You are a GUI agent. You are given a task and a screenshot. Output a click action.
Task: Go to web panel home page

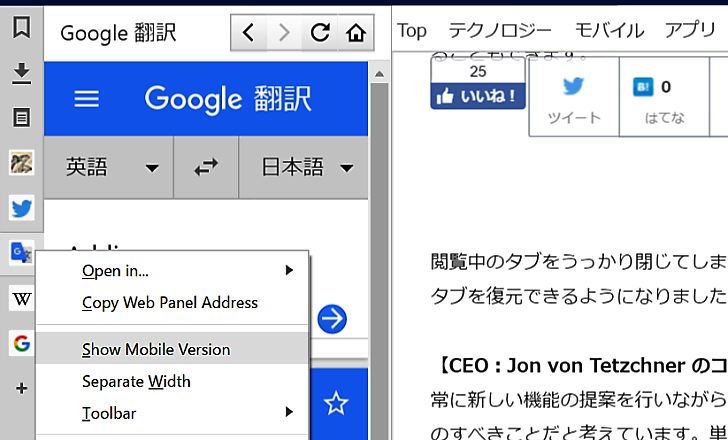click(x=356, y=33)
